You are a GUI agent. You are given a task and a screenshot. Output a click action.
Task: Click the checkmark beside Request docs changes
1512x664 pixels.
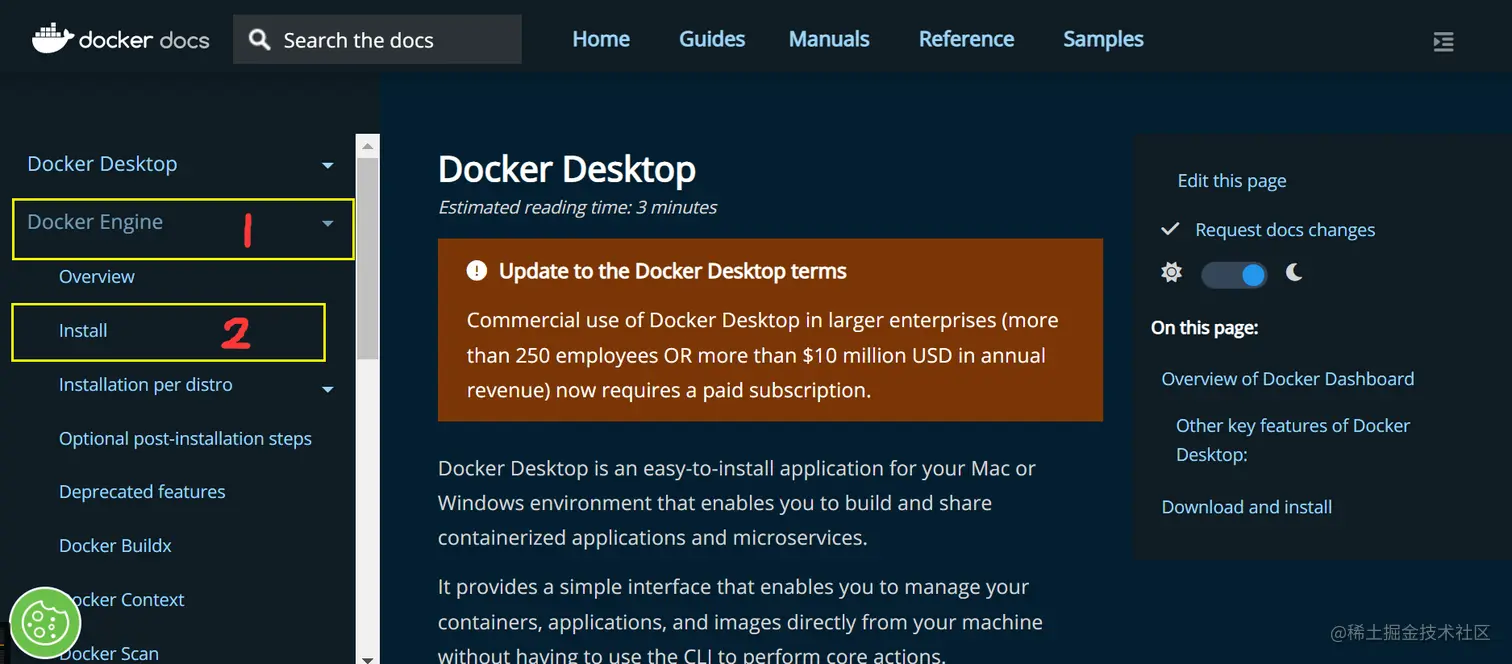(1170, 229)
